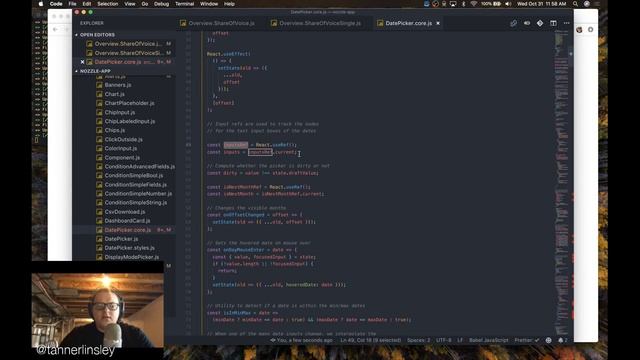
Task: Click the git blame "You, a few seconds ago" status
Action: tap(301, 340)
